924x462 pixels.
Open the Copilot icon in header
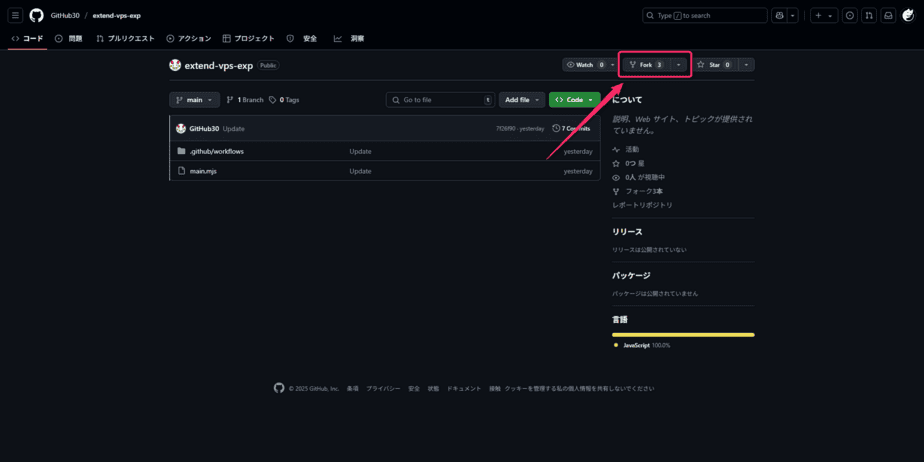click(780, 16)
